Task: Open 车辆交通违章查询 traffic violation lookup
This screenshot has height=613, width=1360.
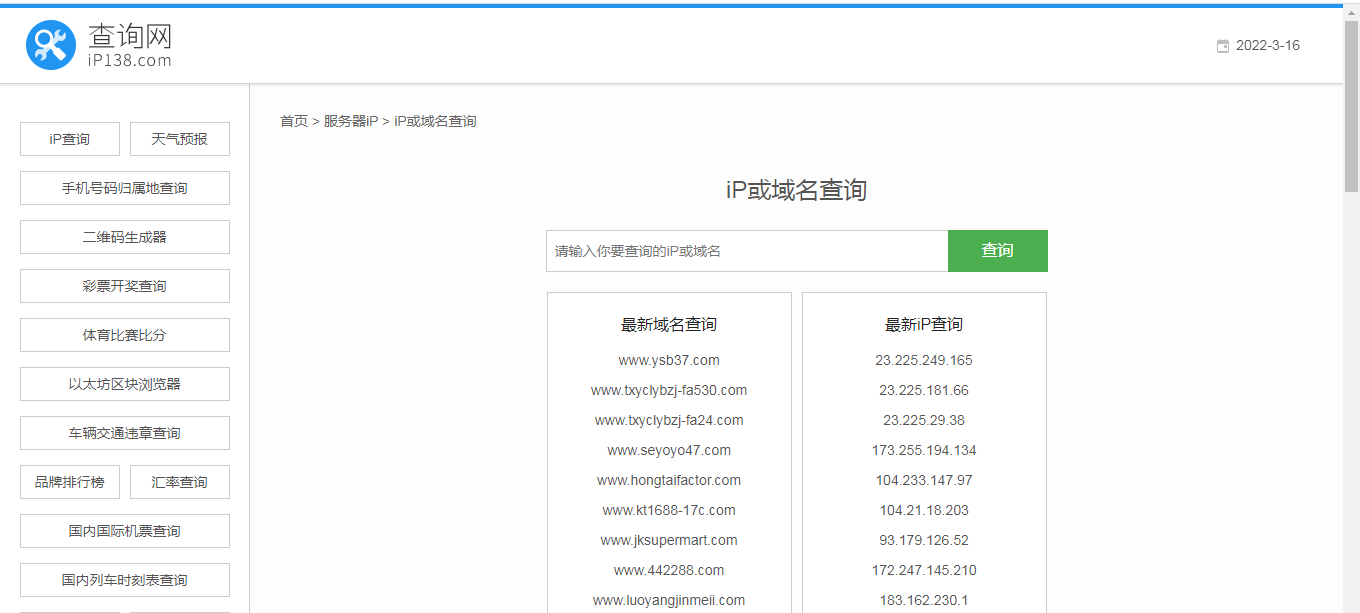Action: 124,433
